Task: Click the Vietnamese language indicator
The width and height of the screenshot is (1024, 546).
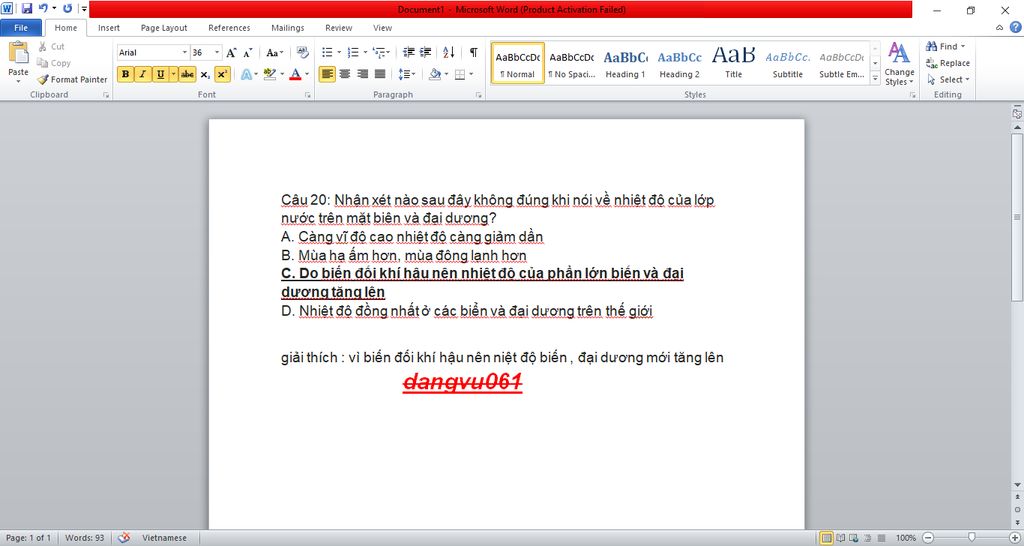Action: click(x=165, y=538)
